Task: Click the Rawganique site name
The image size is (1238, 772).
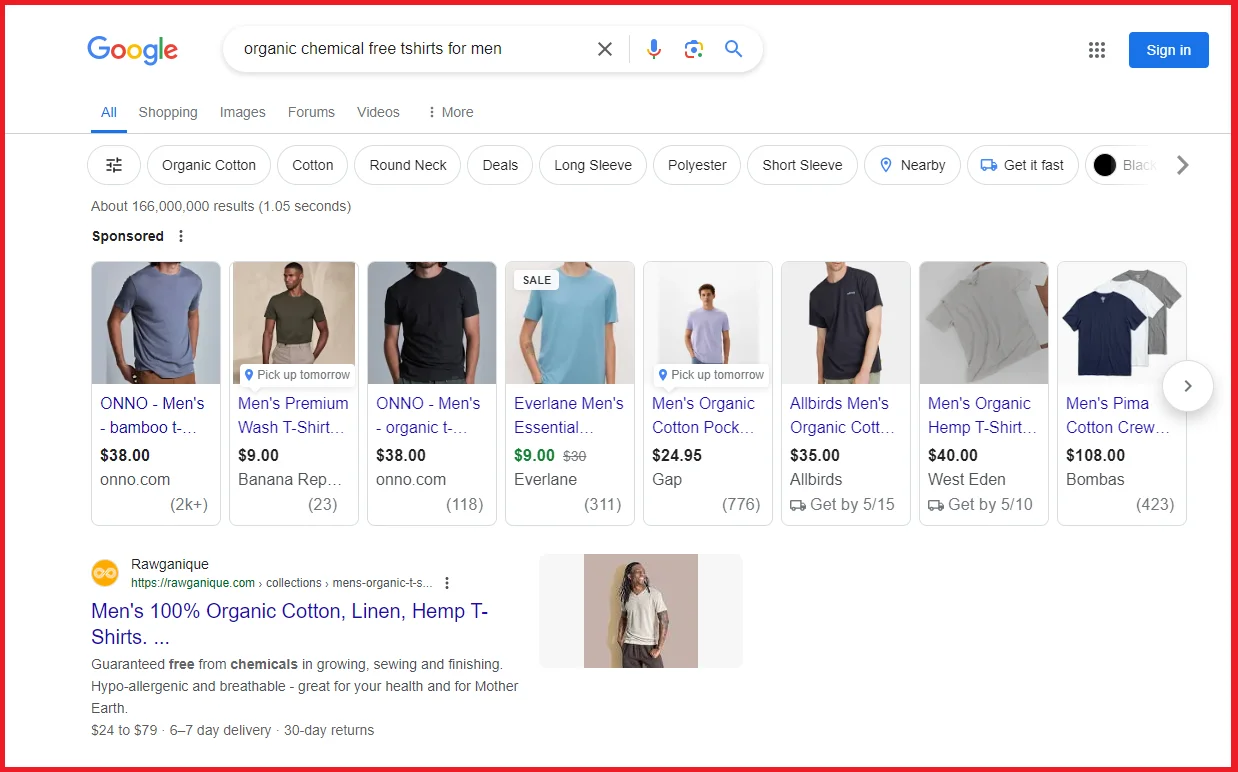Action: 170,564
